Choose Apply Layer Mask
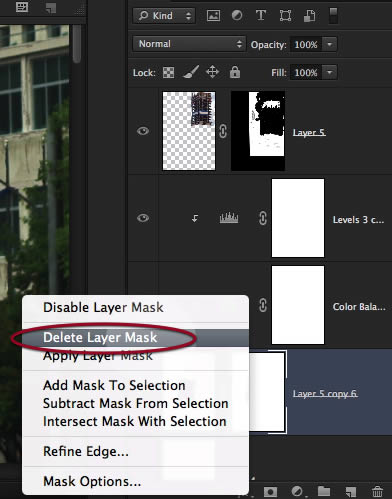This screenshot has height=499, width=392. [x=135, y=356]
